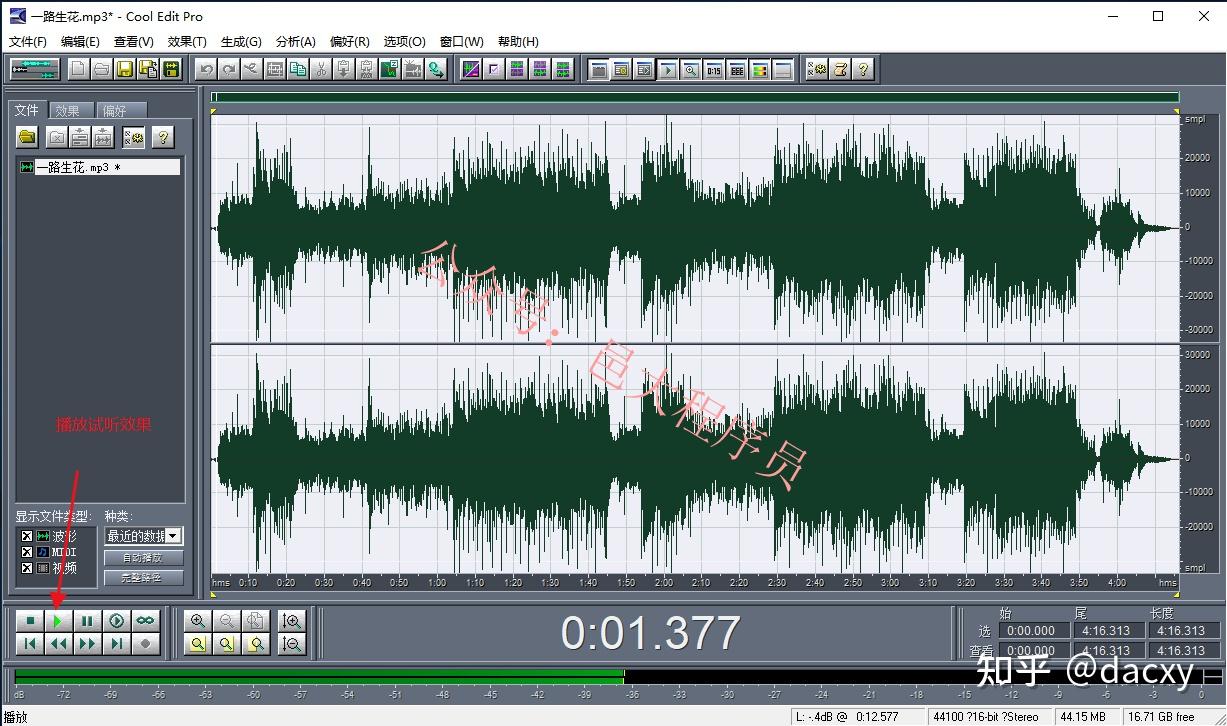Select the 文件 tab in the organizer
The height and width of the screenshot is (726, 1227).
[x=27, y=110]
